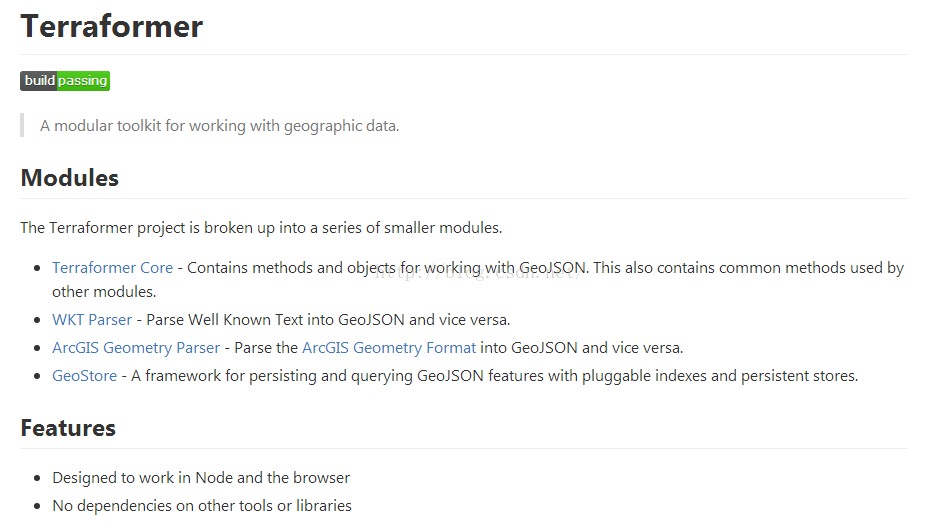Click the 'A framework for persisting' description
Image resolution: width=943 pixels, height=522 pixels.
pos(494,376)
